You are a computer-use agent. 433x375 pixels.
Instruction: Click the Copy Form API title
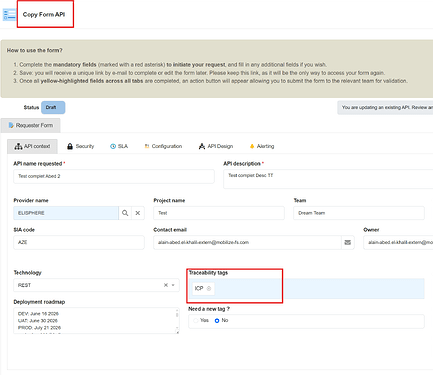[44, 15]
